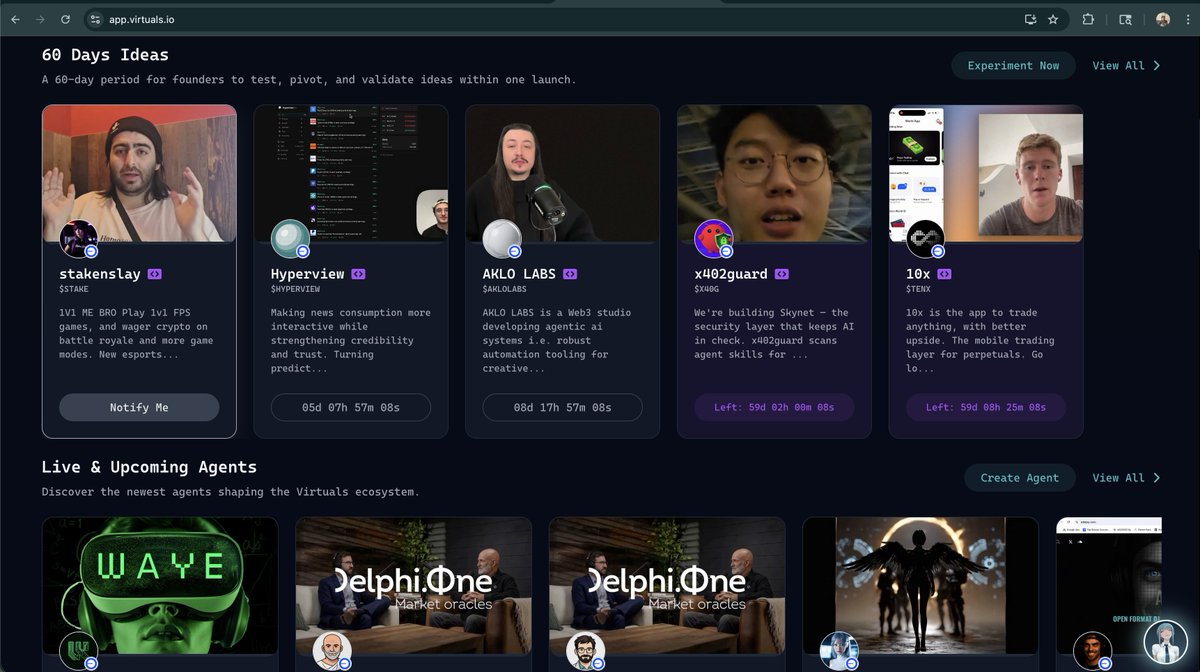The width and height of the screenshot is (1200, 672).
Task: Click the 10x Left 59d 08h pill
Action: pos(986,407)
